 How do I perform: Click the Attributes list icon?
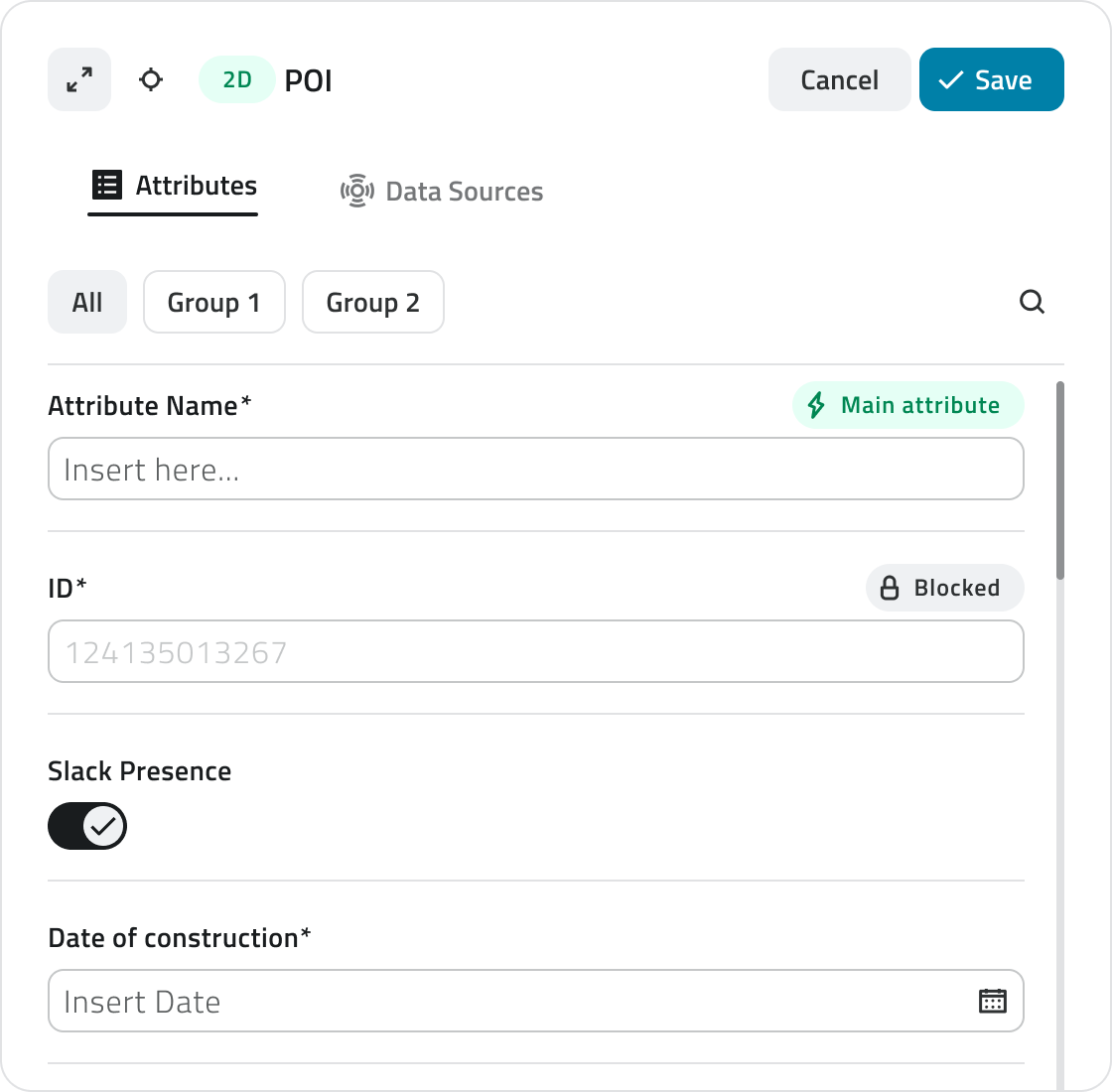tap(106, 186)
